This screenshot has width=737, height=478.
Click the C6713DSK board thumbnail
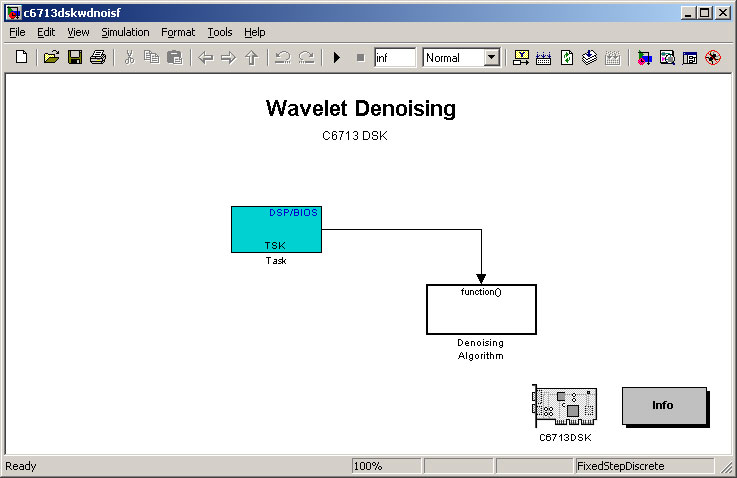coord(565,406)
